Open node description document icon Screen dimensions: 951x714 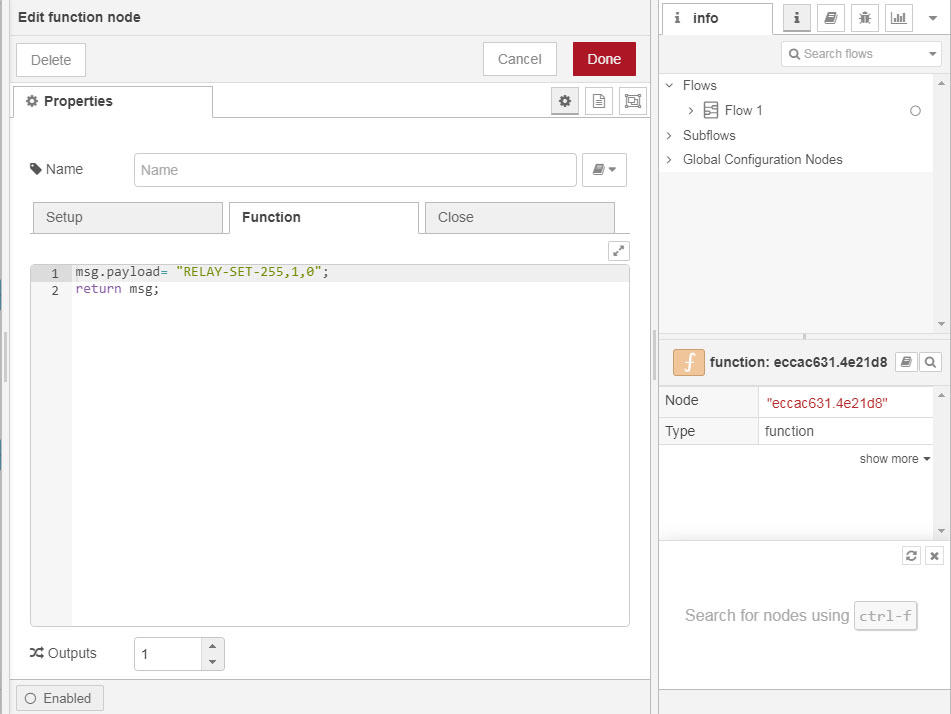pyautogui.click(x=598, y=101)
